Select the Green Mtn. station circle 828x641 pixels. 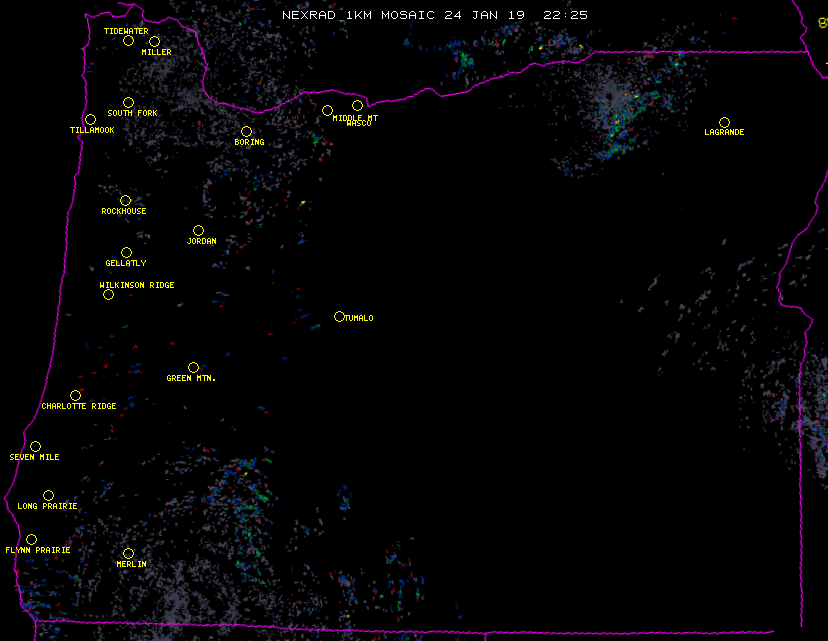click(193, 368)
